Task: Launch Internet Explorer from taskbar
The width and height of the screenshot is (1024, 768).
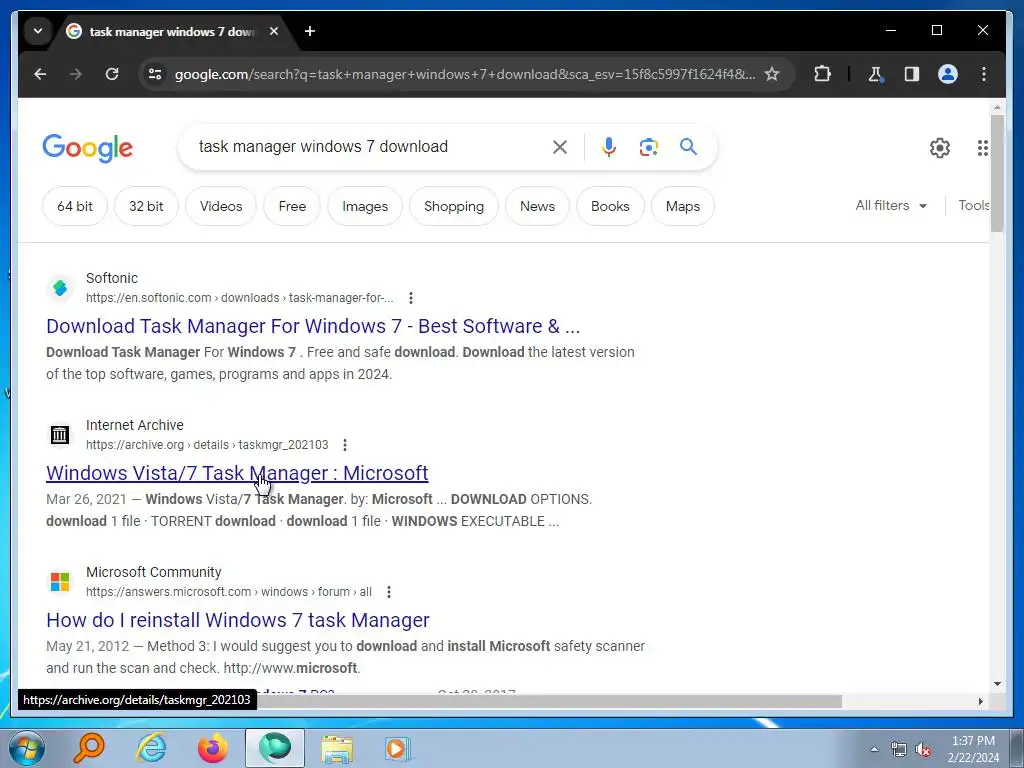Action: [152, 748]
